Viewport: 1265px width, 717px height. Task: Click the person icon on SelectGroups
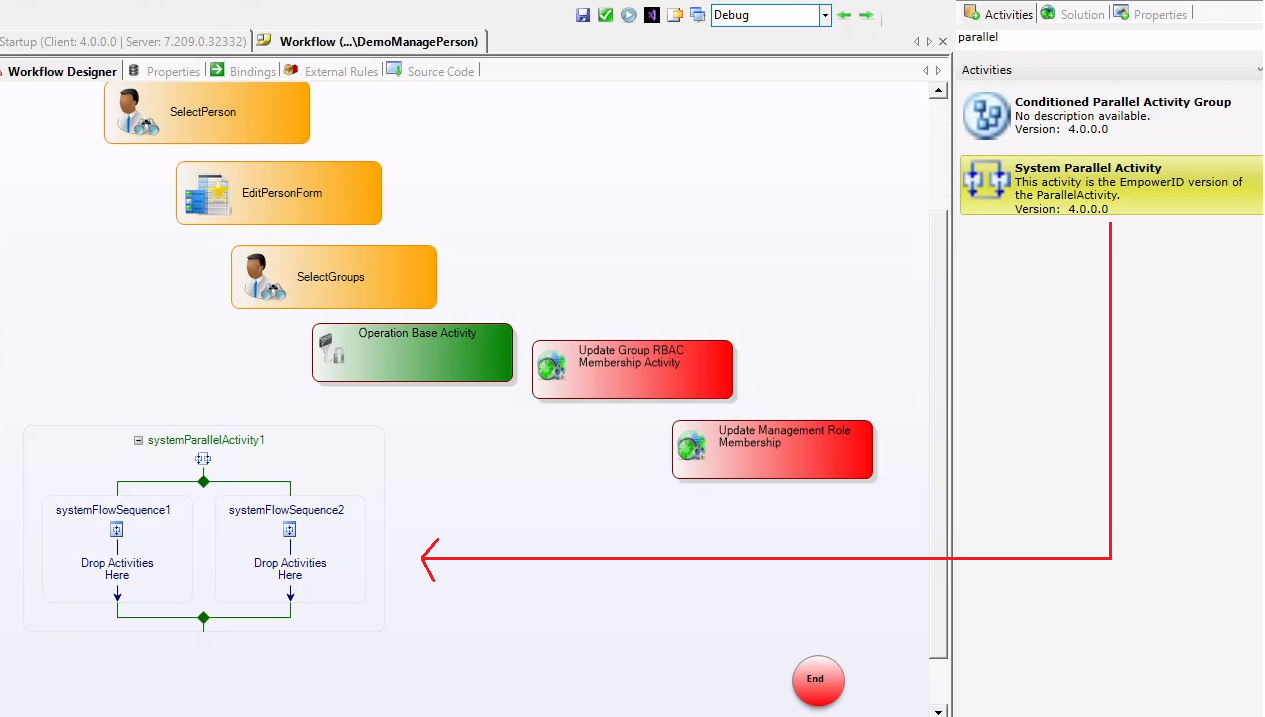(264, 277)
